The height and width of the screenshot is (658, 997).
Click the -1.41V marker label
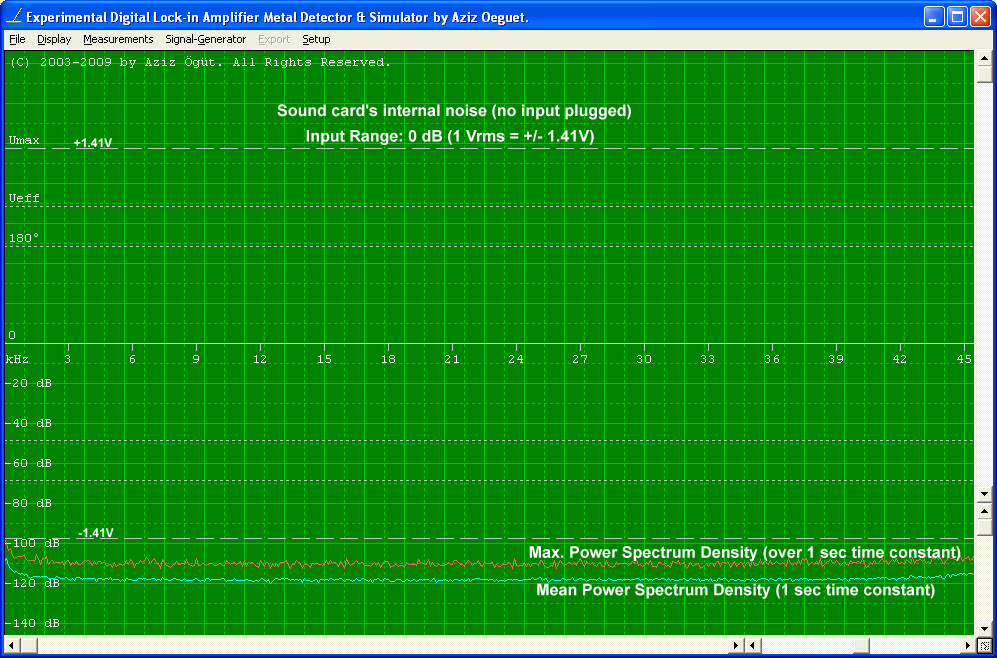pyautogui.click(x=95, y=533)
